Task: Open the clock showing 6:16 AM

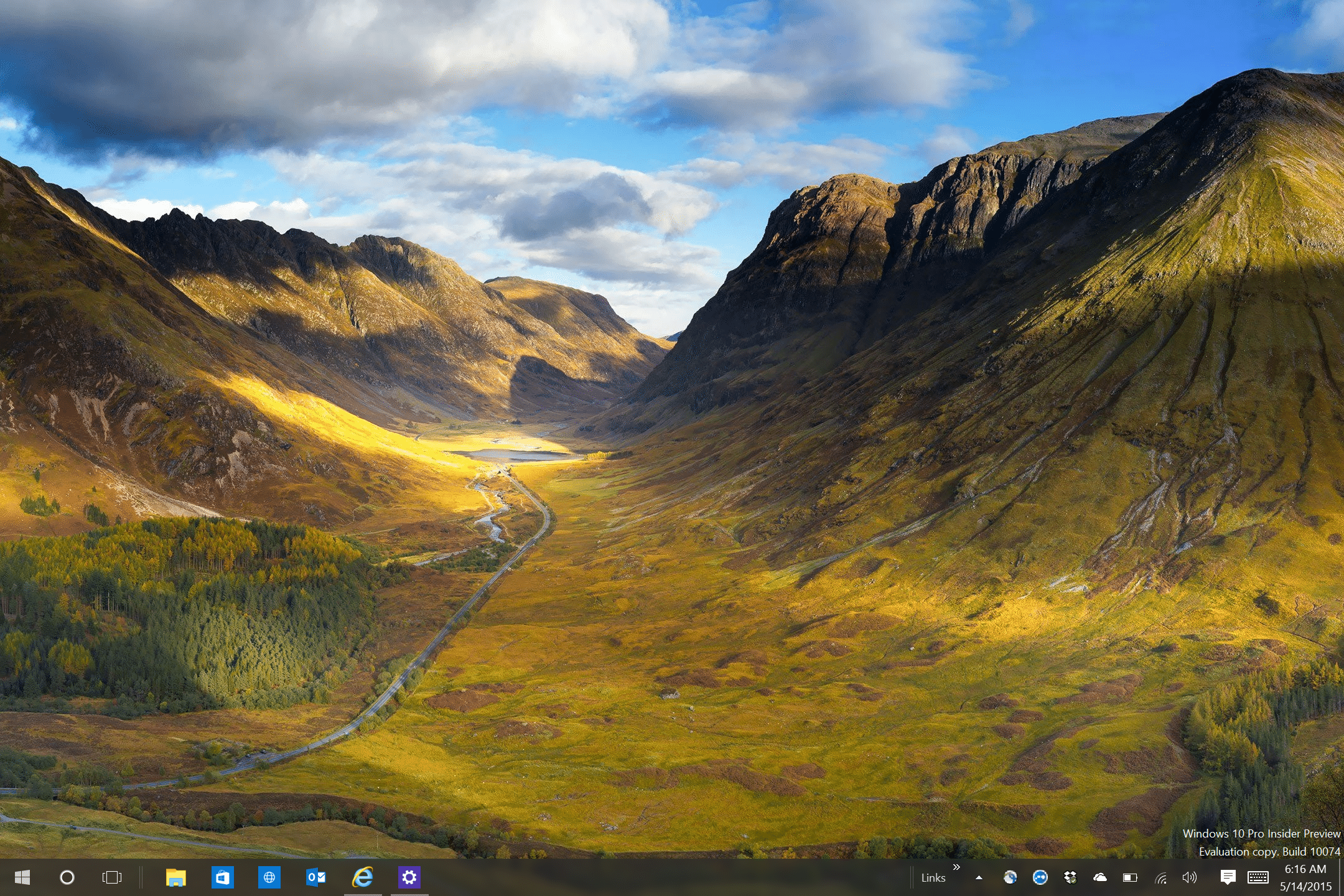Action: pos(1306,877)
